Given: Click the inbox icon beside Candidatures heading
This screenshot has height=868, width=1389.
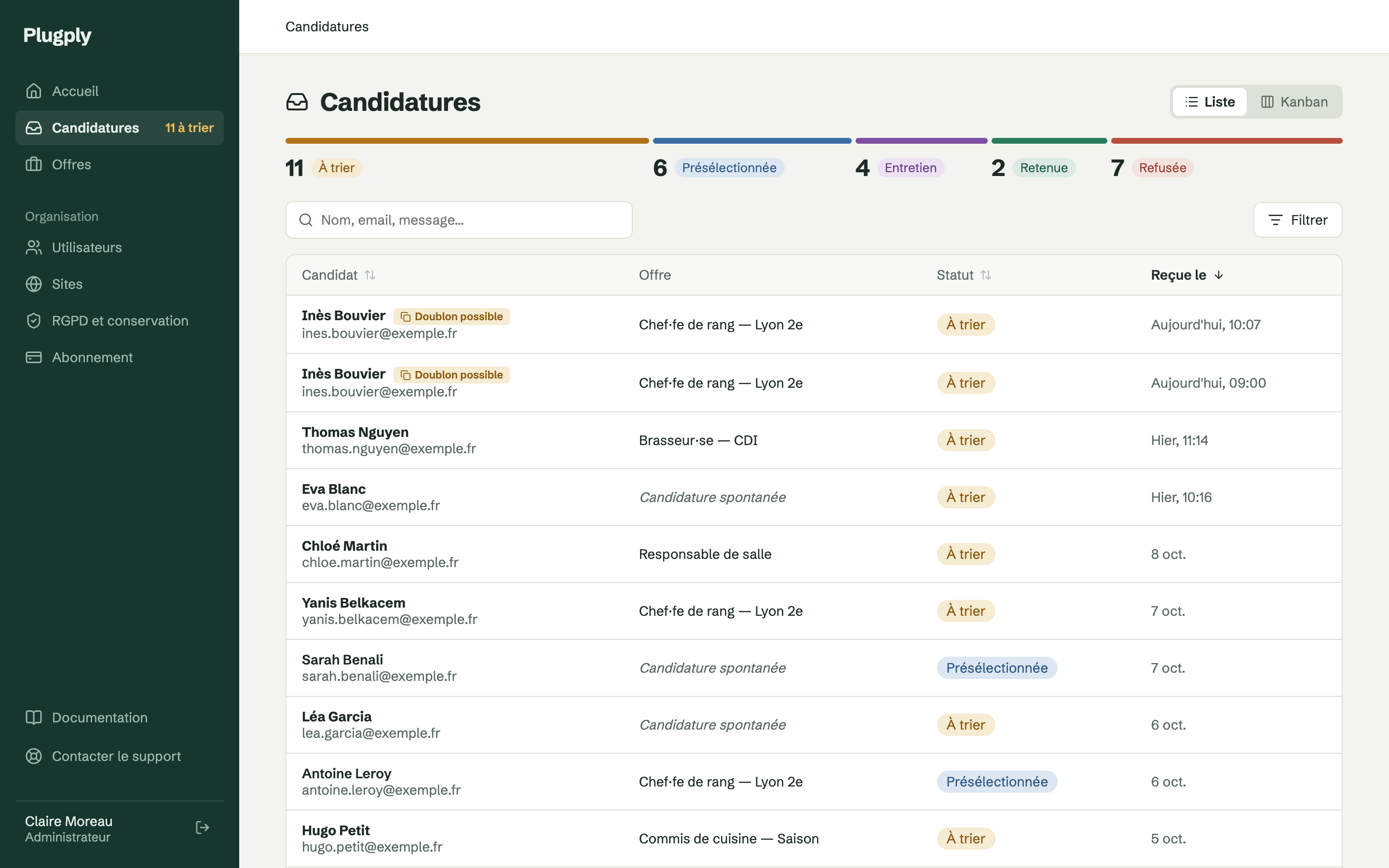Looking at the screenshot, I should (297, 102).
